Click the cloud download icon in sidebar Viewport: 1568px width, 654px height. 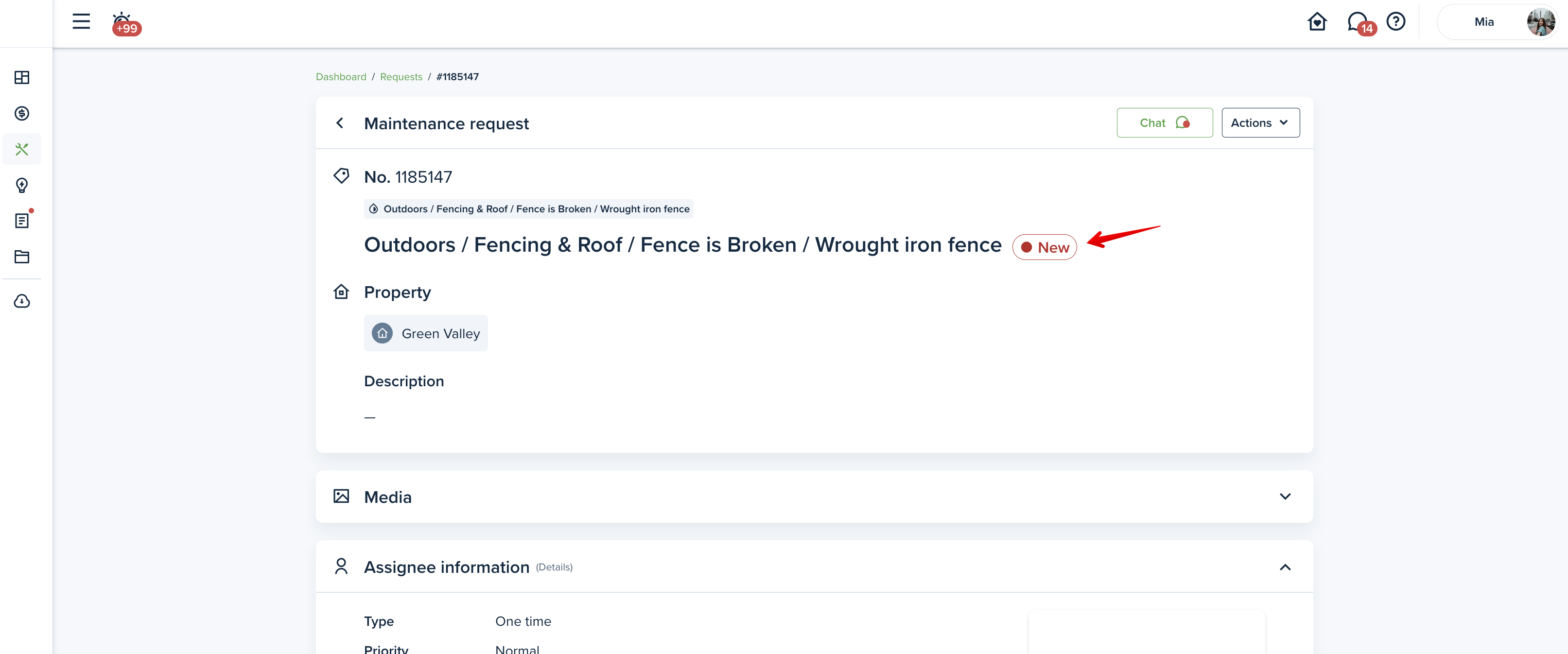point(22,301)
